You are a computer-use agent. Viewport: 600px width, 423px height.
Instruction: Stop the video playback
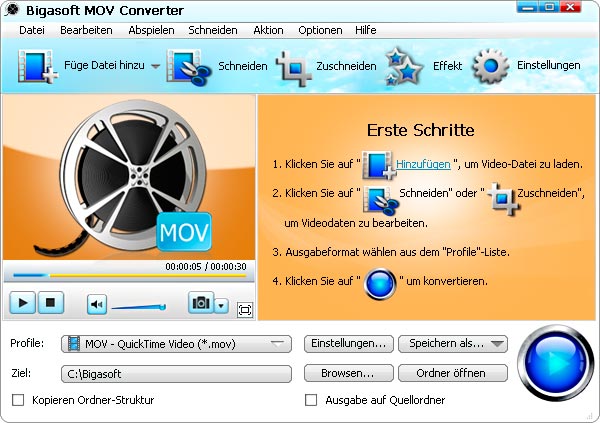[50, 303]
